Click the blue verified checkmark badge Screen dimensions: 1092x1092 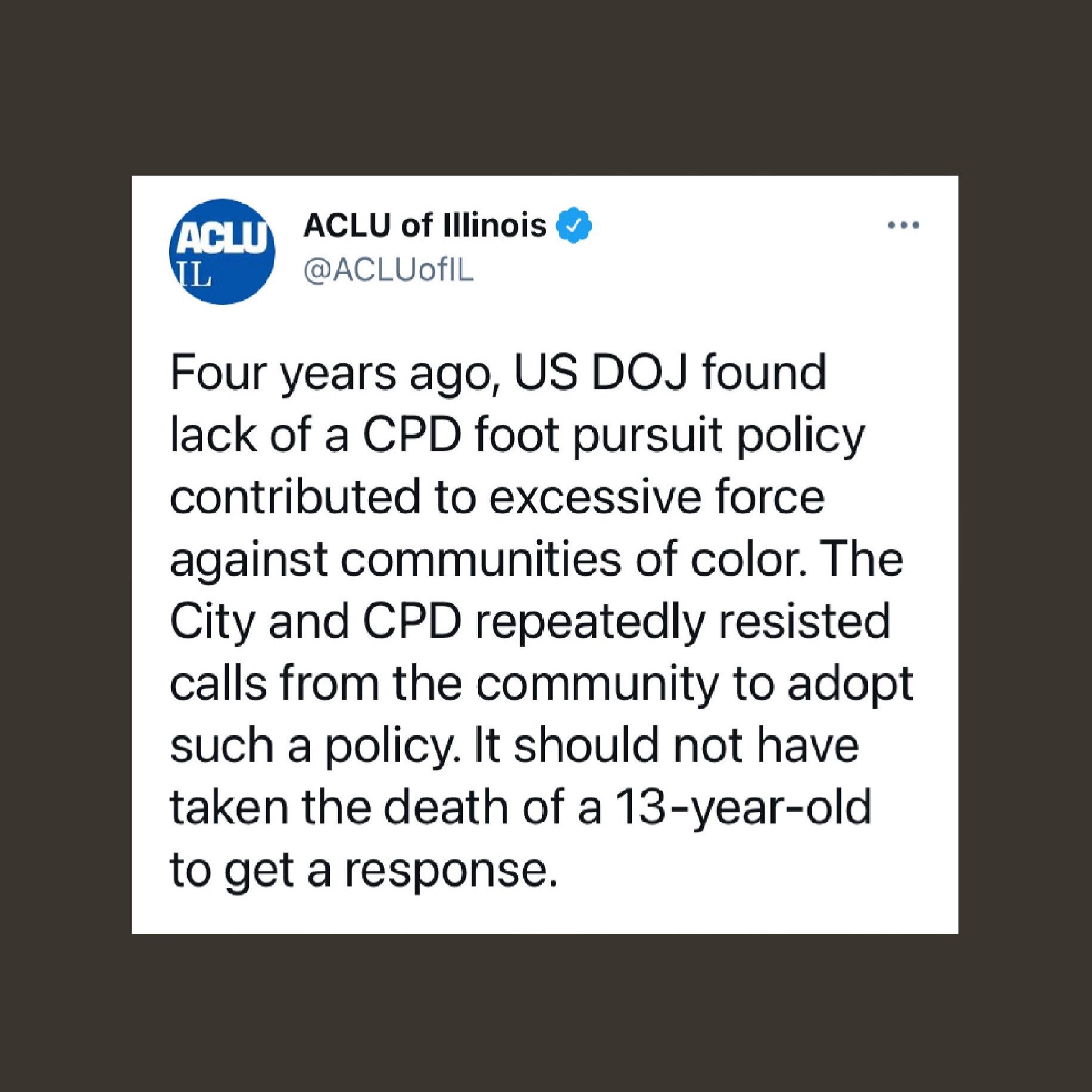click(573, 225)
